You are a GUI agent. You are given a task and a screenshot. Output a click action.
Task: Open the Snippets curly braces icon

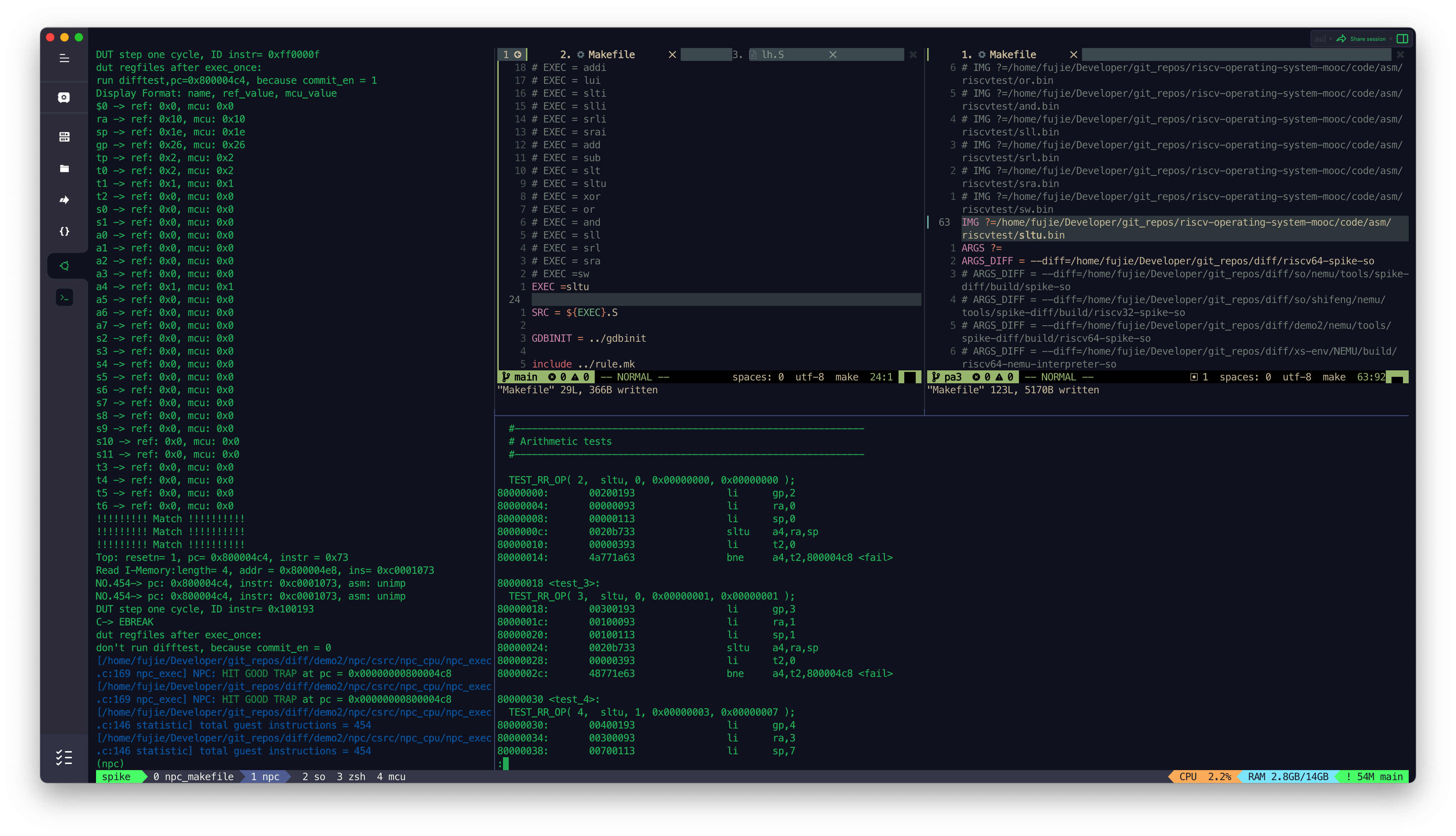[64, 231]
